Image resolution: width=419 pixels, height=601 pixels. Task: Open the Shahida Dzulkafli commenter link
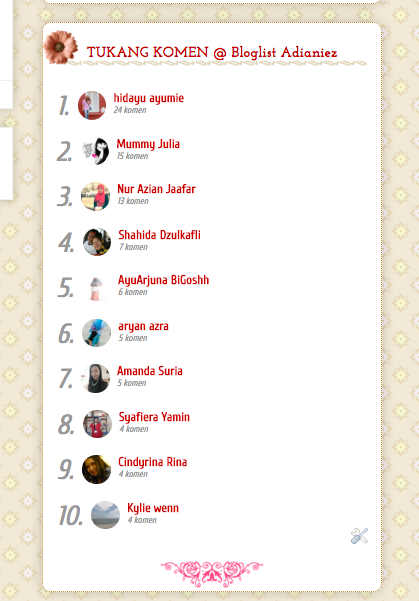159,235
